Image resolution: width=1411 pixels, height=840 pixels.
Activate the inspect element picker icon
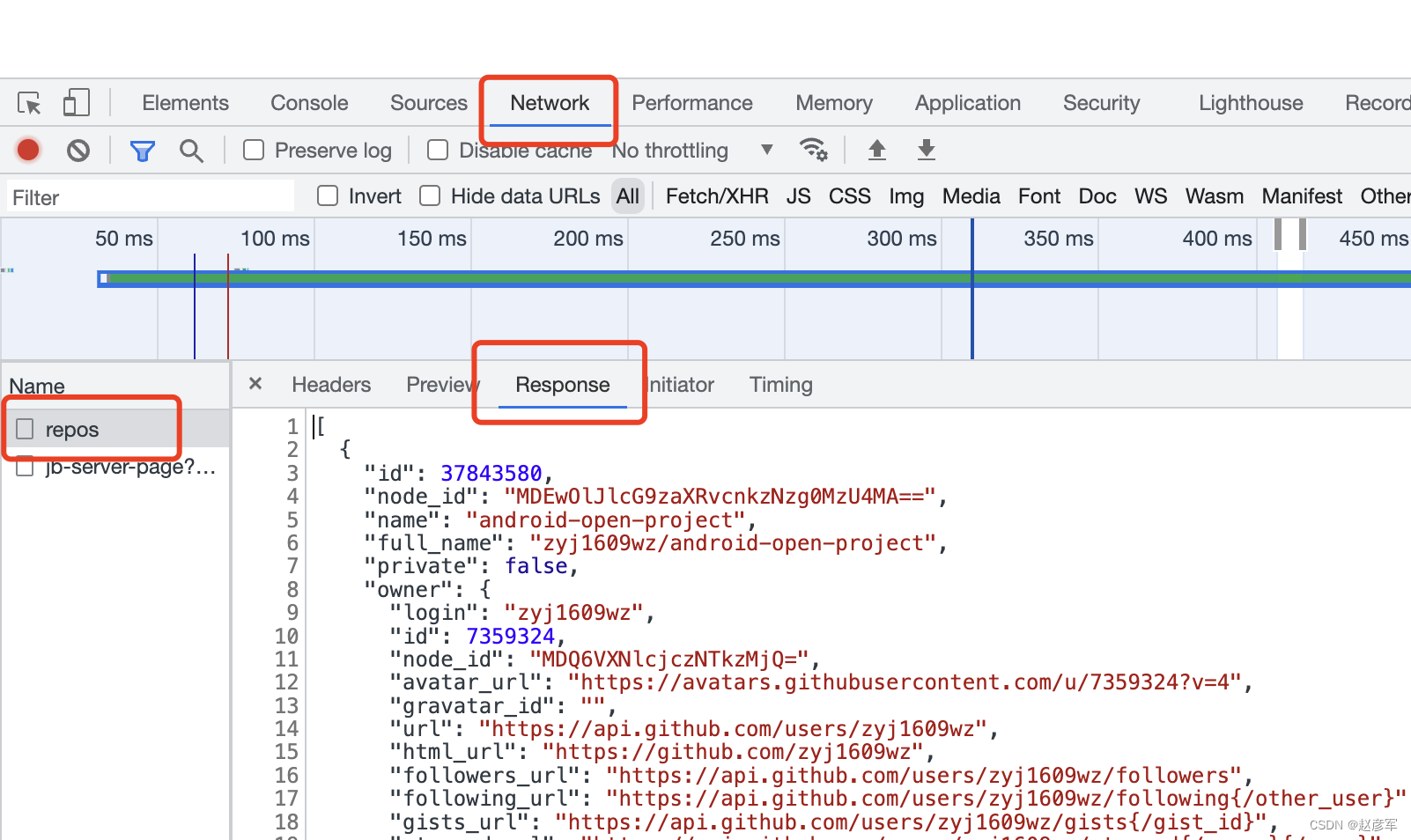(x=29, y=103)
